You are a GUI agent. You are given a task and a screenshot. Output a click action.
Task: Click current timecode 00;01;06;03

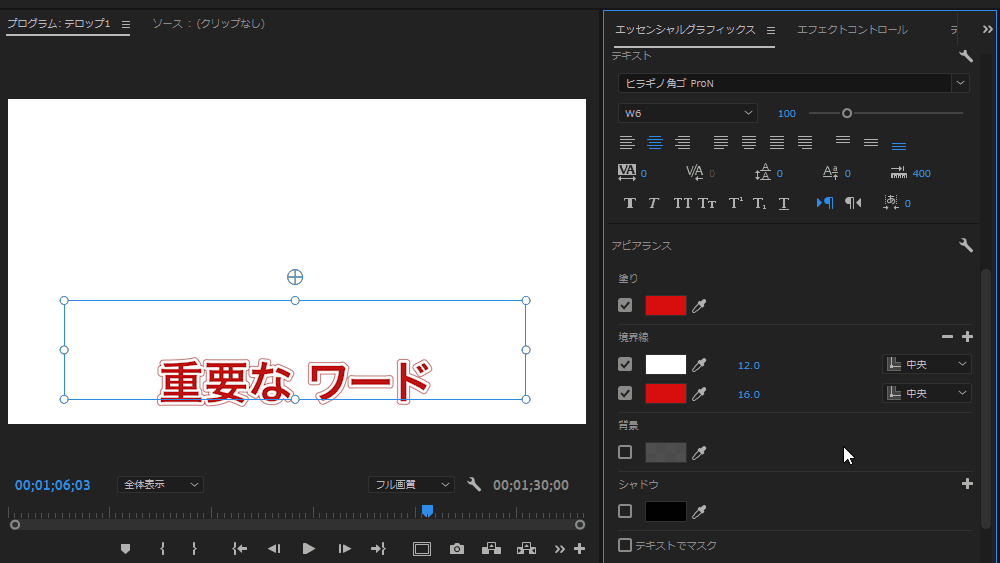pos(52,485)
